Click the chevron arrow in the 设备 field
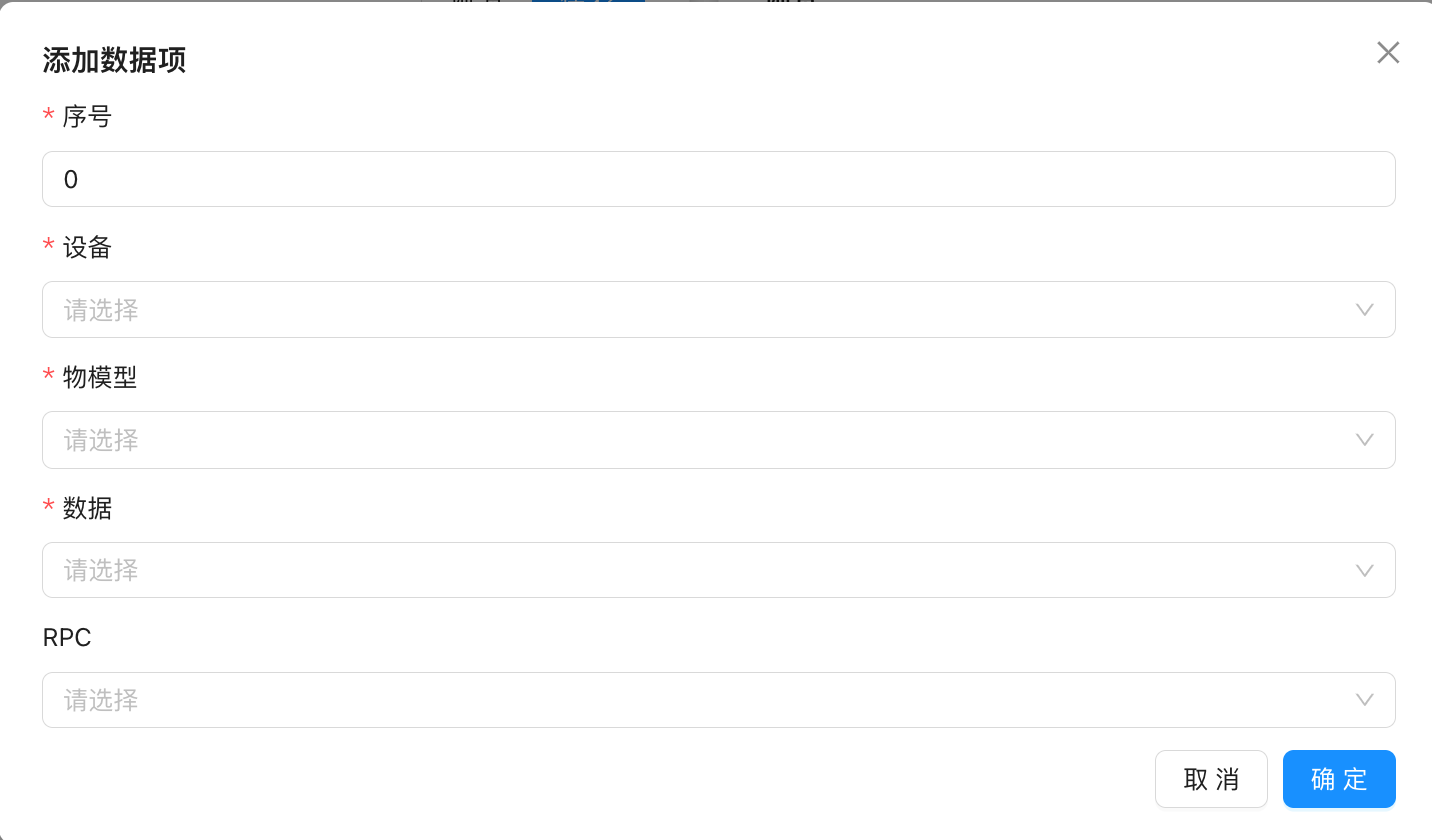Image resolution: width=1432 pixels, height=840 pixels. point(1364,310)
